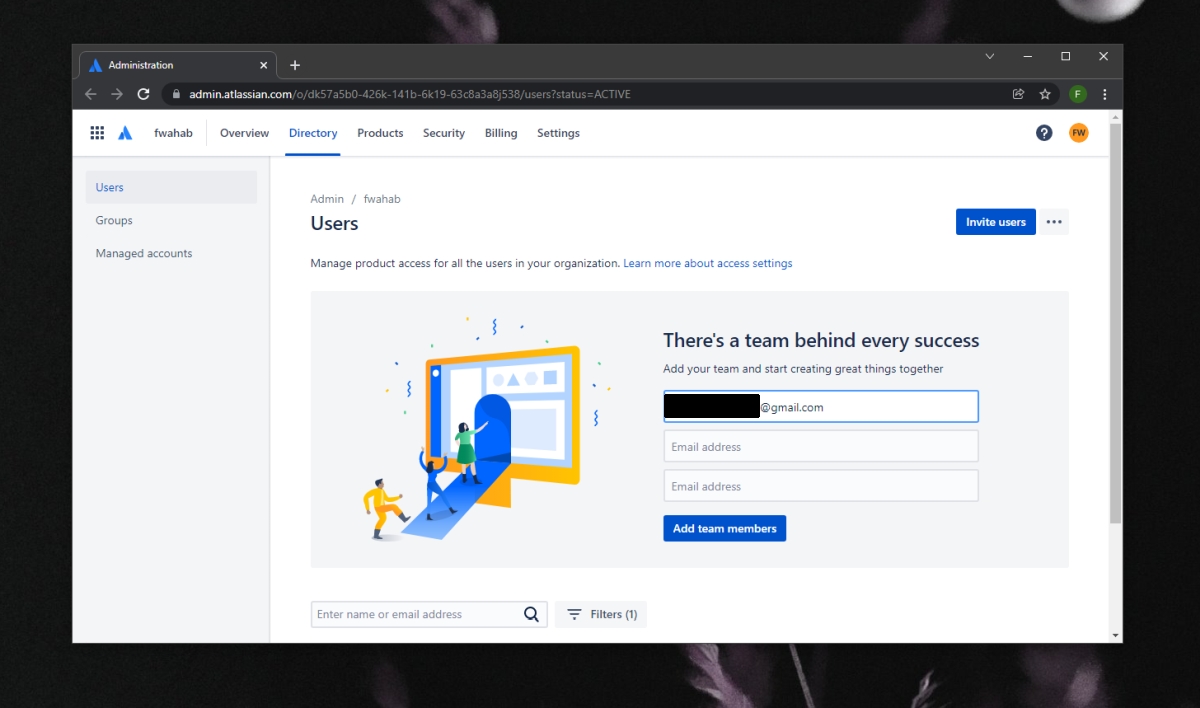
Task: Open Learn more about access settings link
Action: pyautogui.click(x=708, y=264)
